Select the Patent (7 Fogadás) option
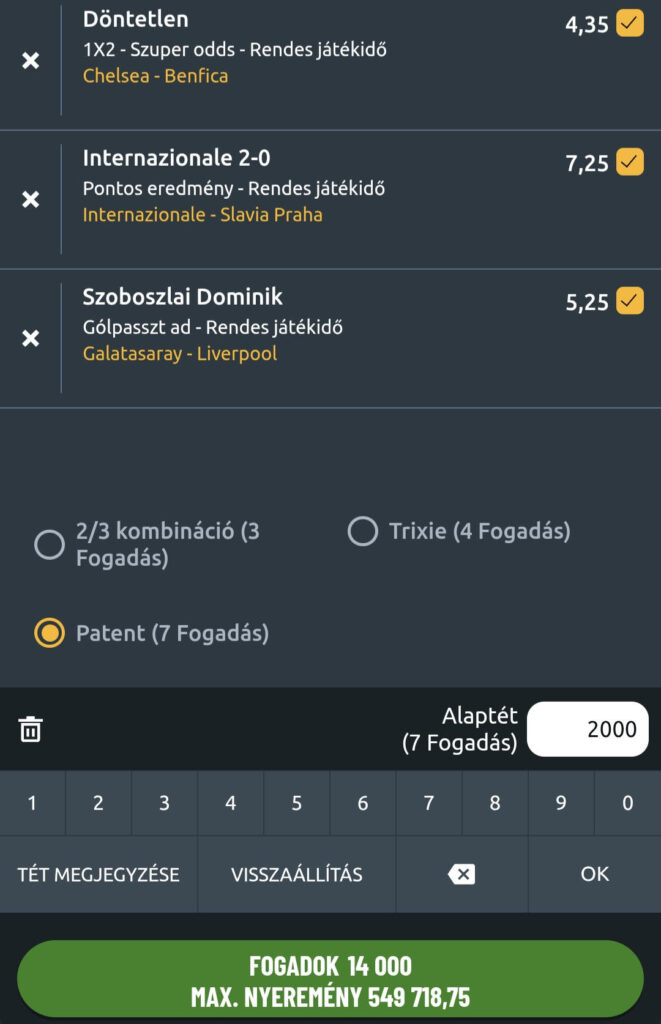The height and width of the screenshot is (1024, 661). coord(49,633)
